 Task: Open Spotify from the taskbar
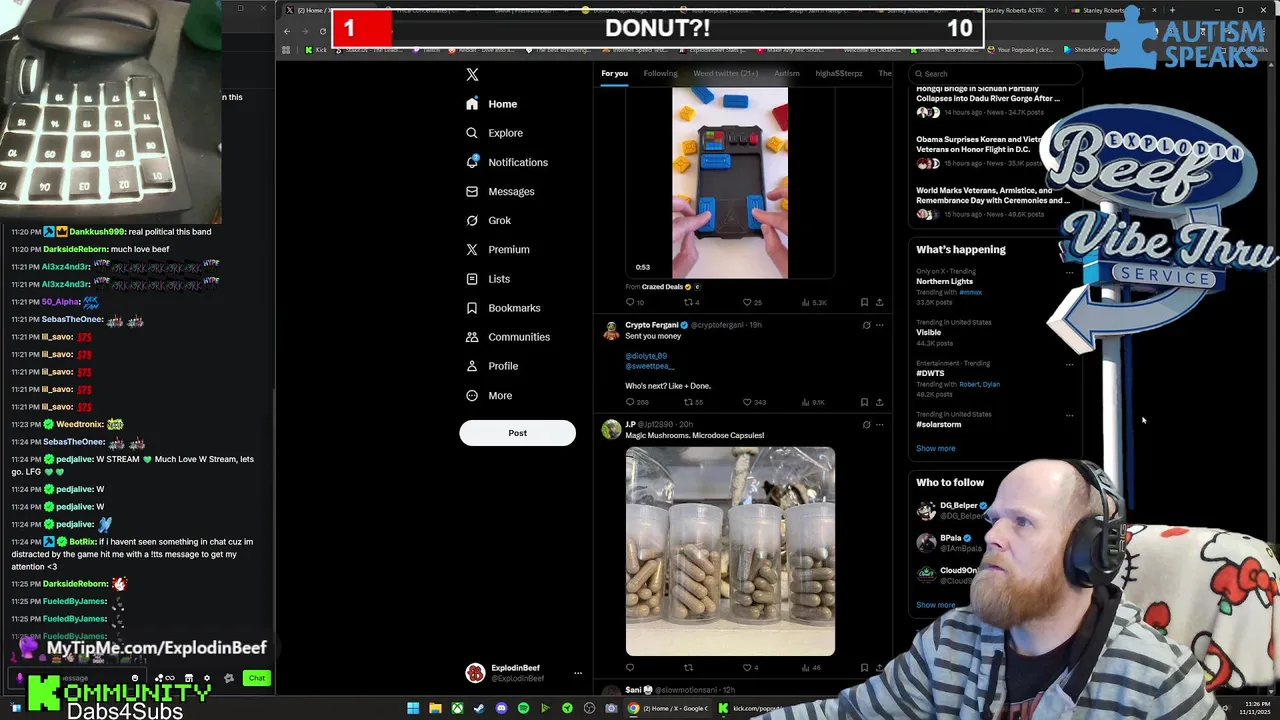click(523, 708)
